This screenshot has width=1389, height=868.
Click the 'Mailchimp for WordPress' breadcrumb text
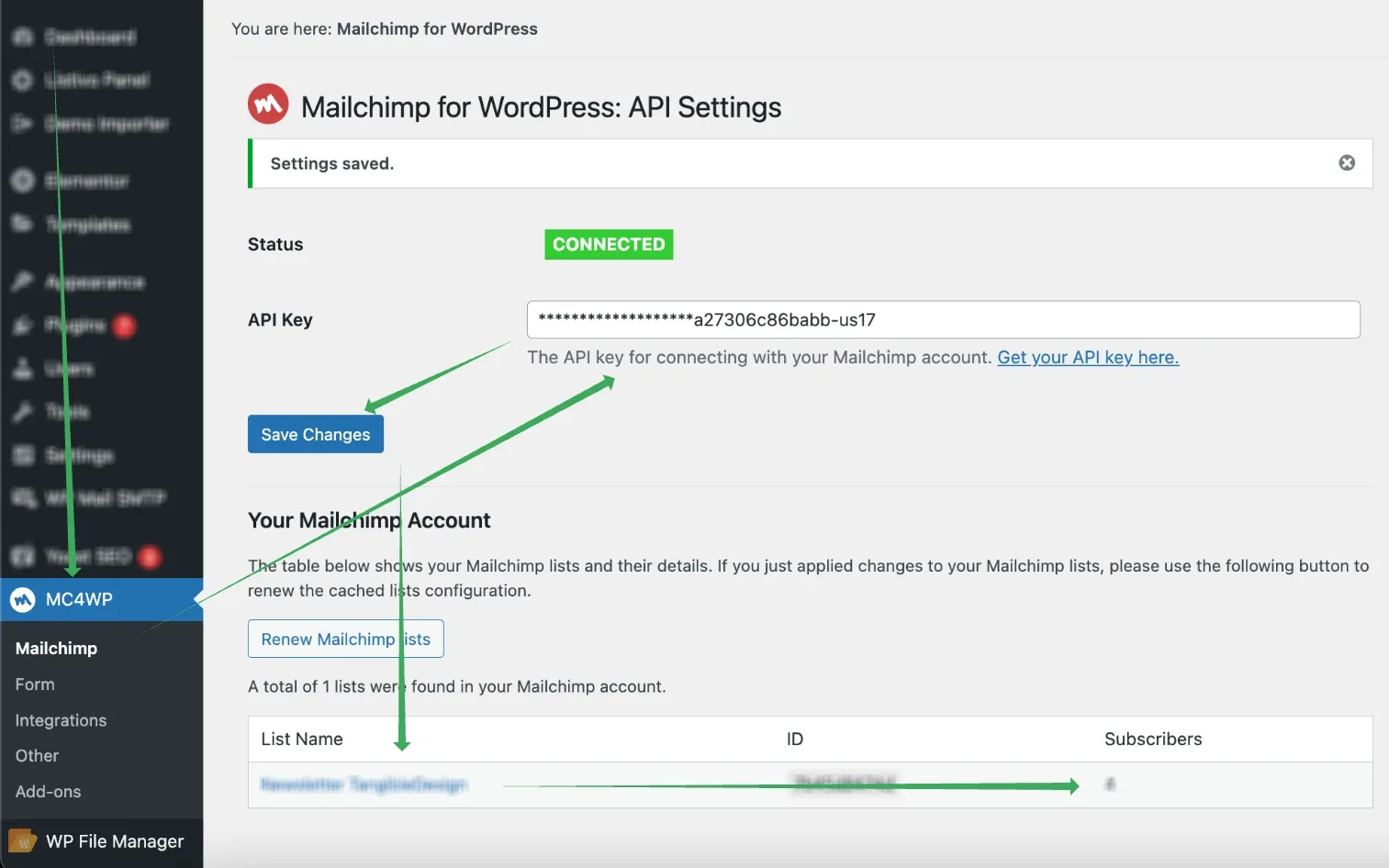(x=437, y=28)
